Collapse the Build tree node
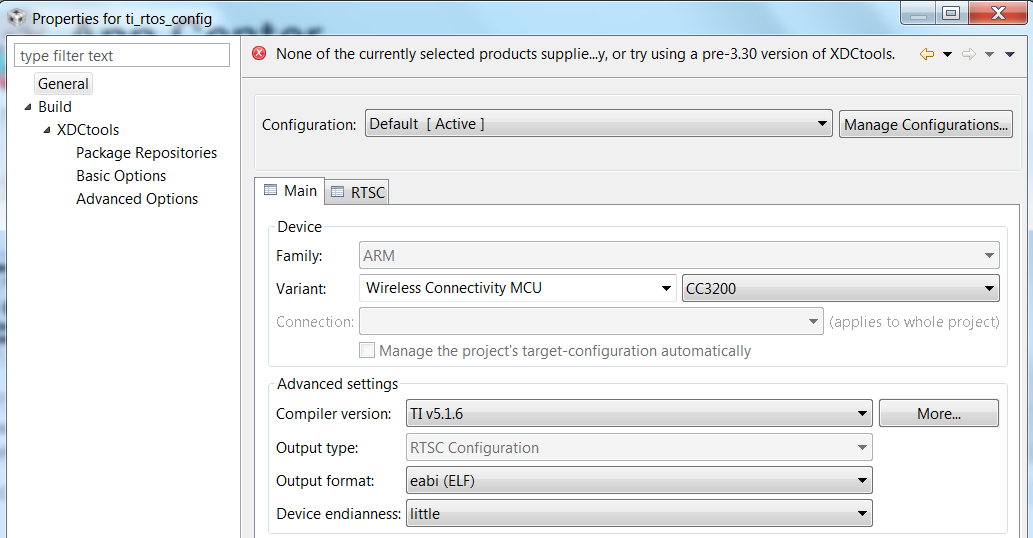This screenshot has width=1033, height=538. click(28, 107)
